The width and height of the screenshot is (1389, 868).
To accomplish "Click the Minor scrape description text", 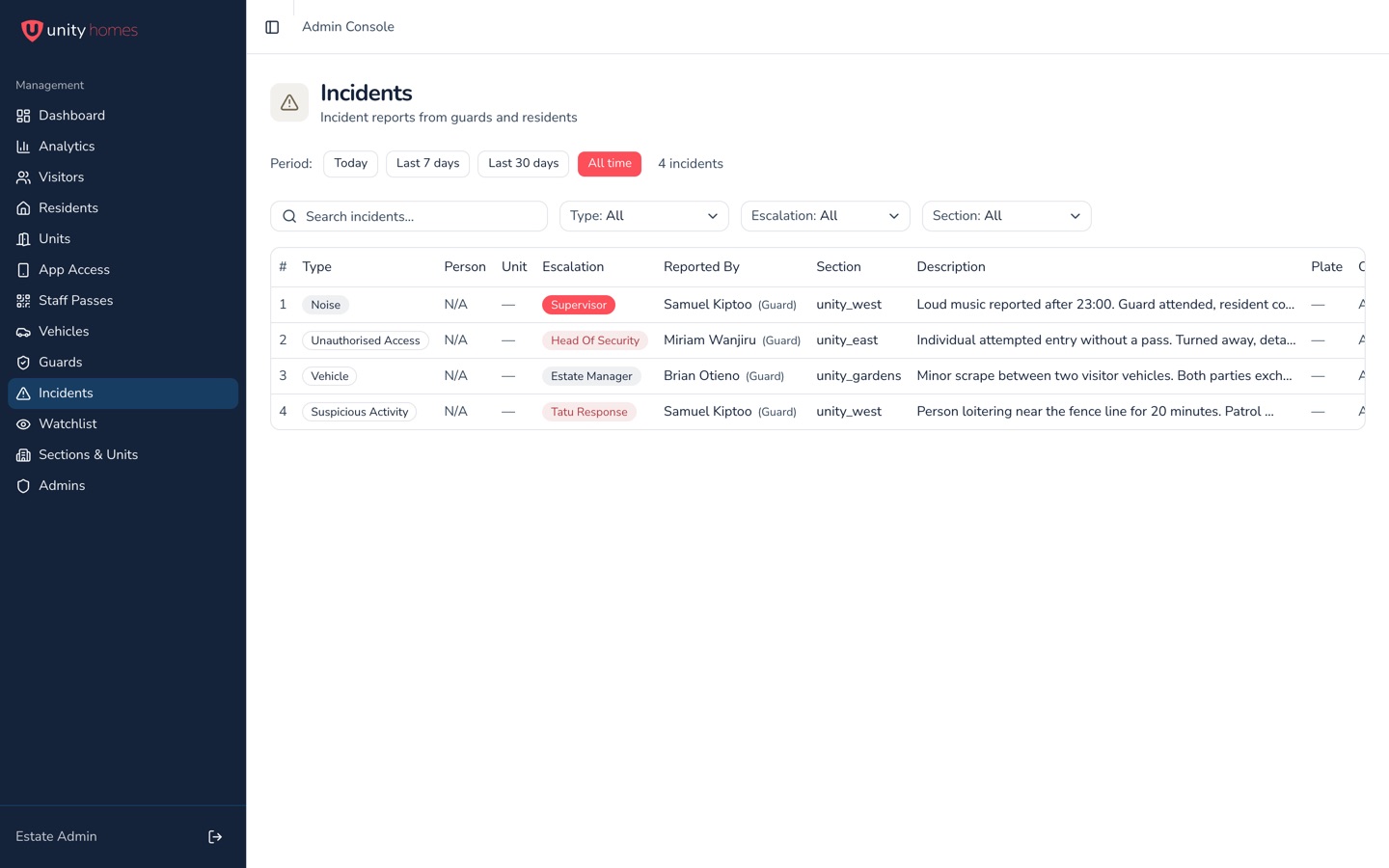I will click(x=1104, y=376).
